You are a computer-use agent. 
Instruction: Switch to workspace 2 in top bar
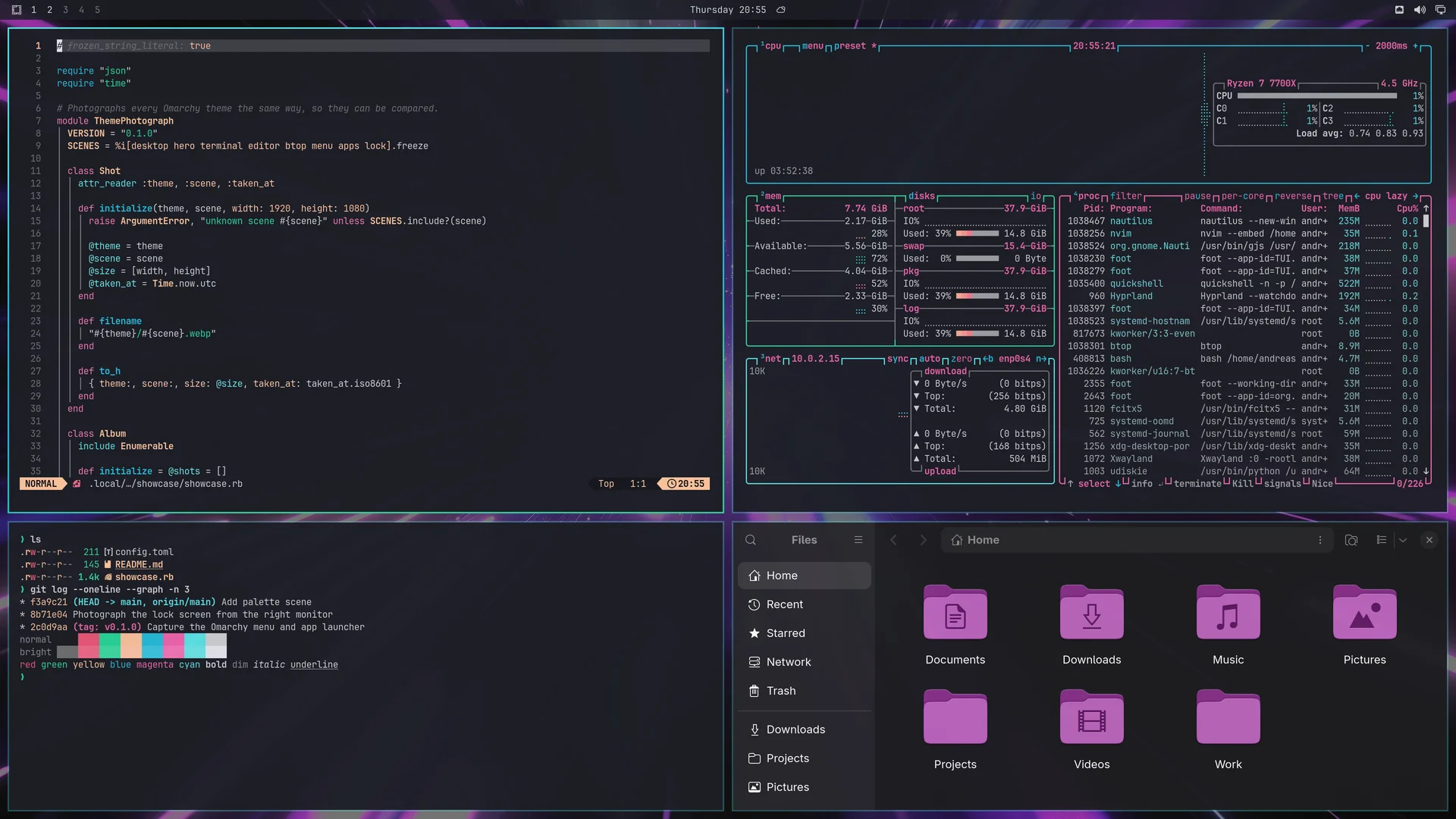[x=49, y=10]
